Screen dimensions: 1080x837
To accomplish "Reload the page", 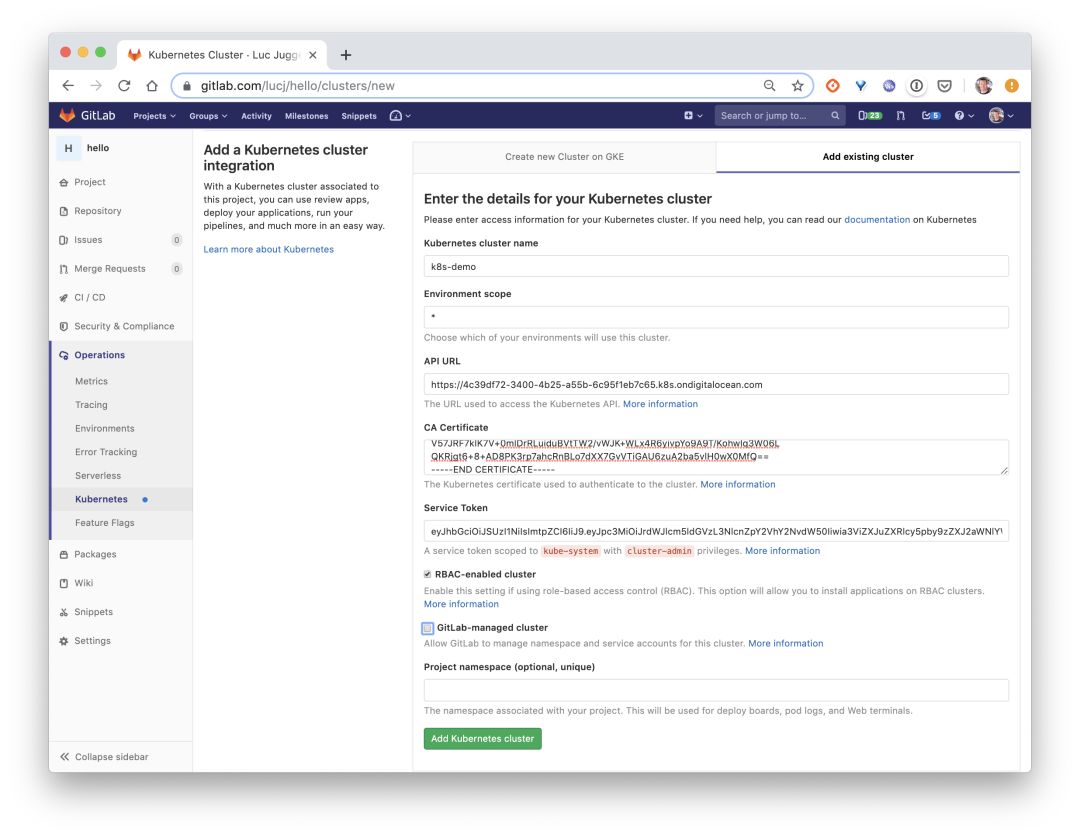I will point(124,86).
